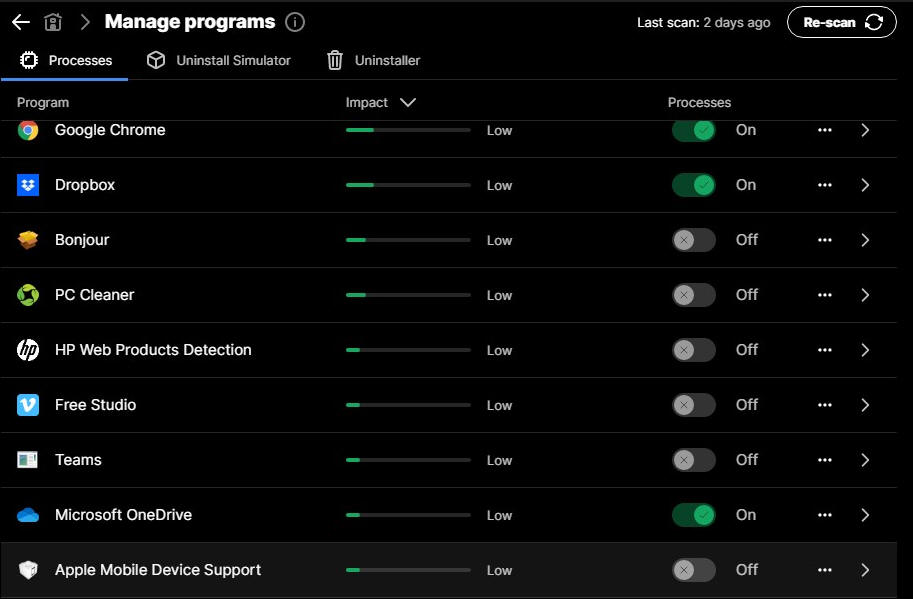Go to home via house icon
Screen dimensions: 913x599
(x=53, y=22)
